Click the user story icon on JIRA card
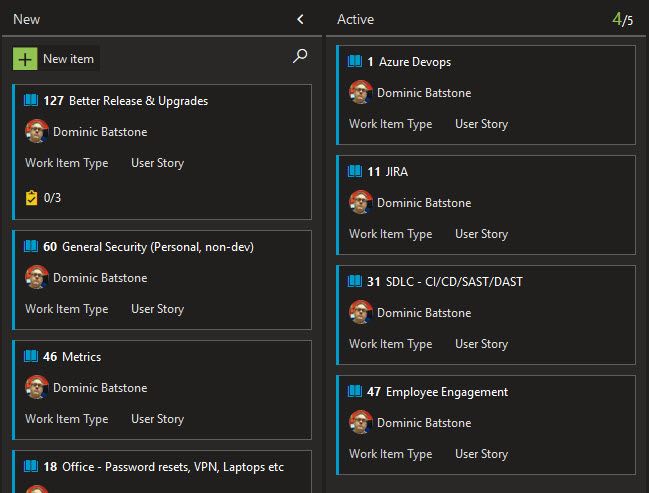 click(355, 171)
